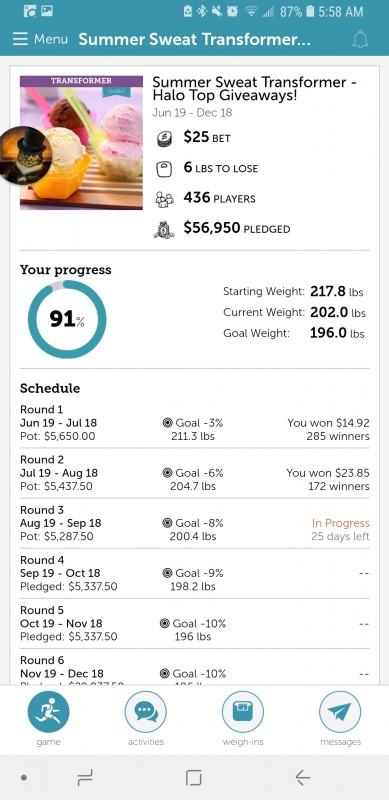This screenshot has height=800, width=389.
Task: Tap the Summer Sweat Transformer game title
Action: coord(254,89)
